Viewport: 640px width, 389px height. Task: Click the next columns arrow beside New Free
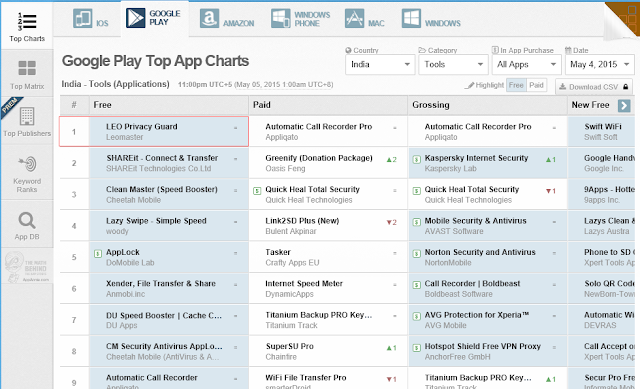pos(624,106)
